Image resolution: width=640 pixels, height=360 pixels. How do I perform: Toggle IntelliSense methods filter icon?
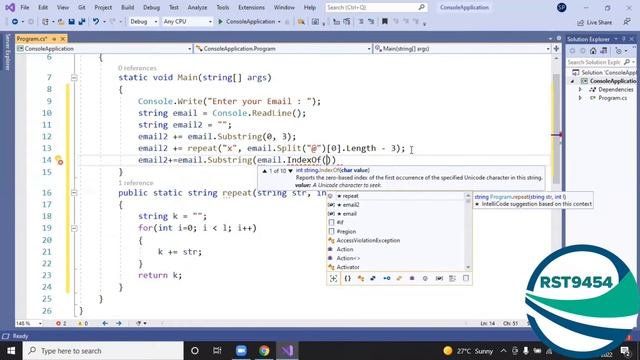pyautogui.click(x=425, y=278)
